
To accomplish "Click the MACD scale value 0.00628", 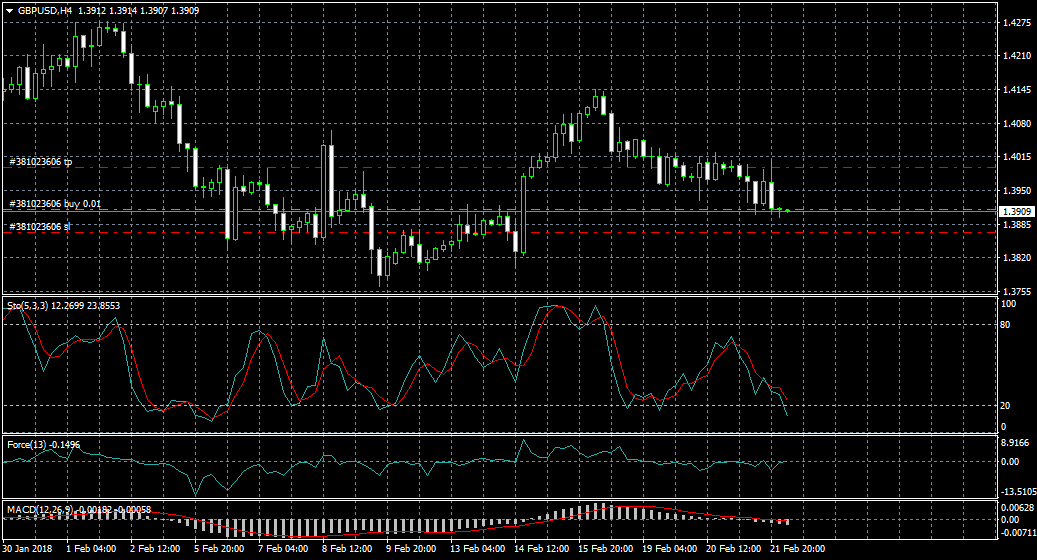I will point(1016,508).
